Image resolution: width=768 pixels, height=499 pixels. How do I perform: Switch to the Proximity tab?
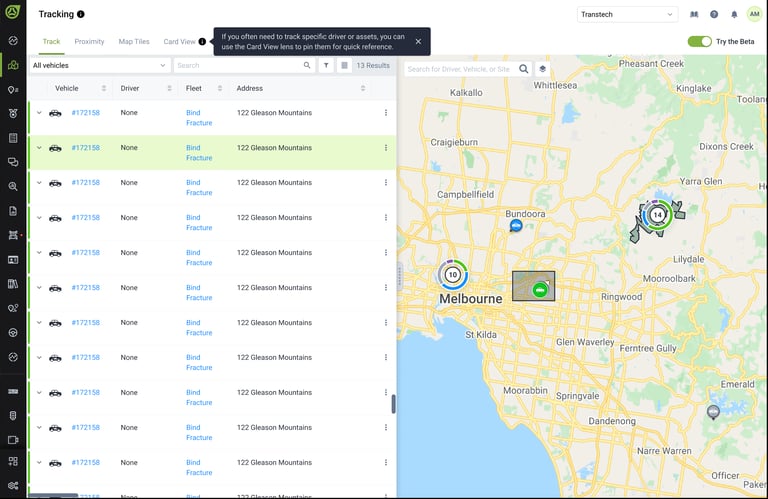point(89,42)
